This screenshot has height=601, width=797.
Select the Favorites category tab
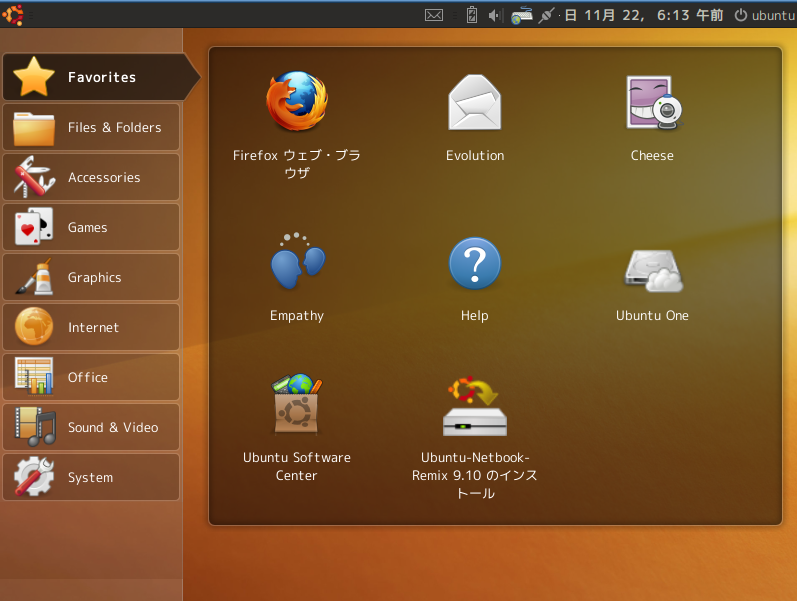click(x=101, y=77)
